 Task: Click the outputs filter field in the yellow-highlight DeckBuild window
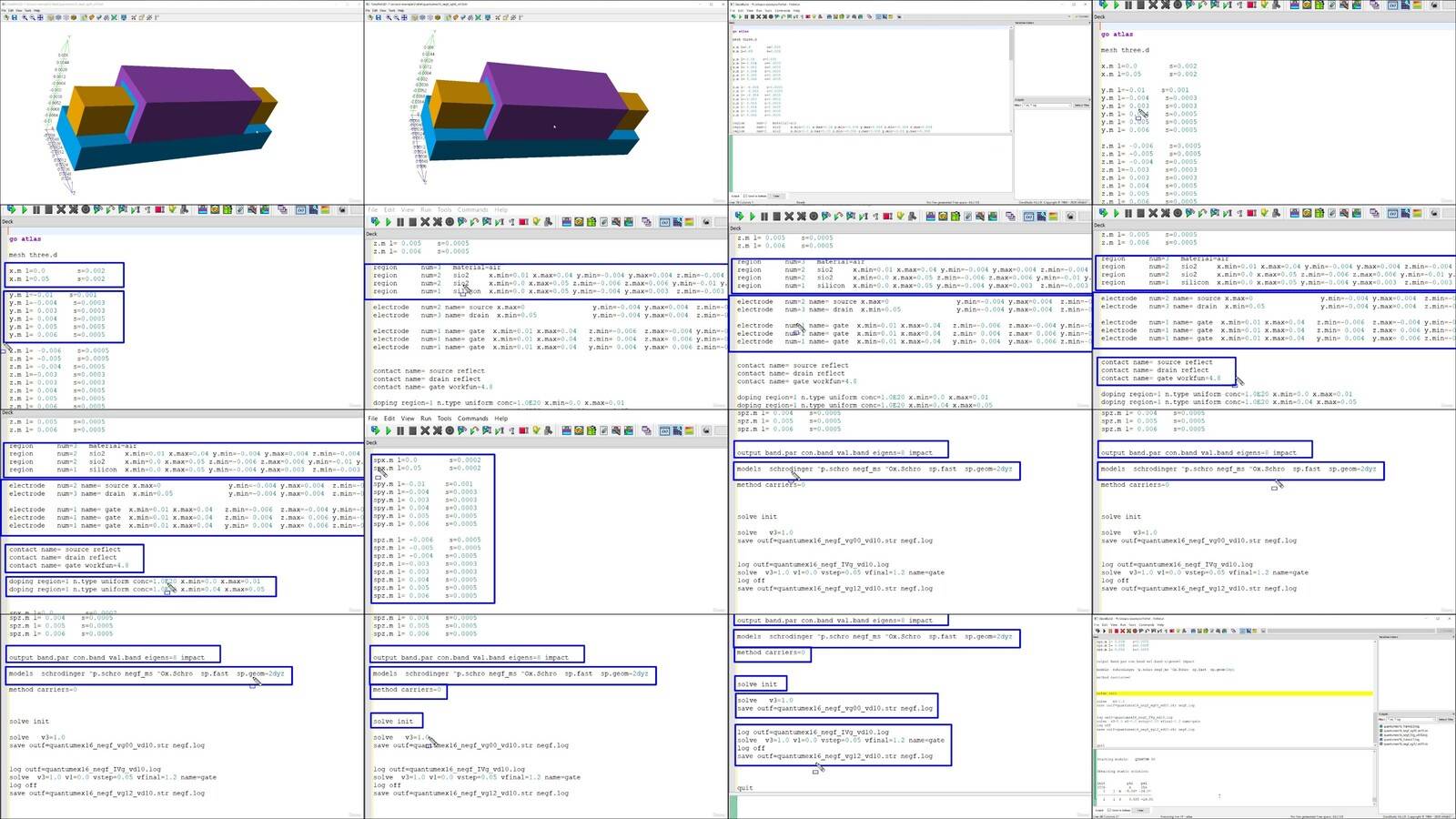point(1410,719)
